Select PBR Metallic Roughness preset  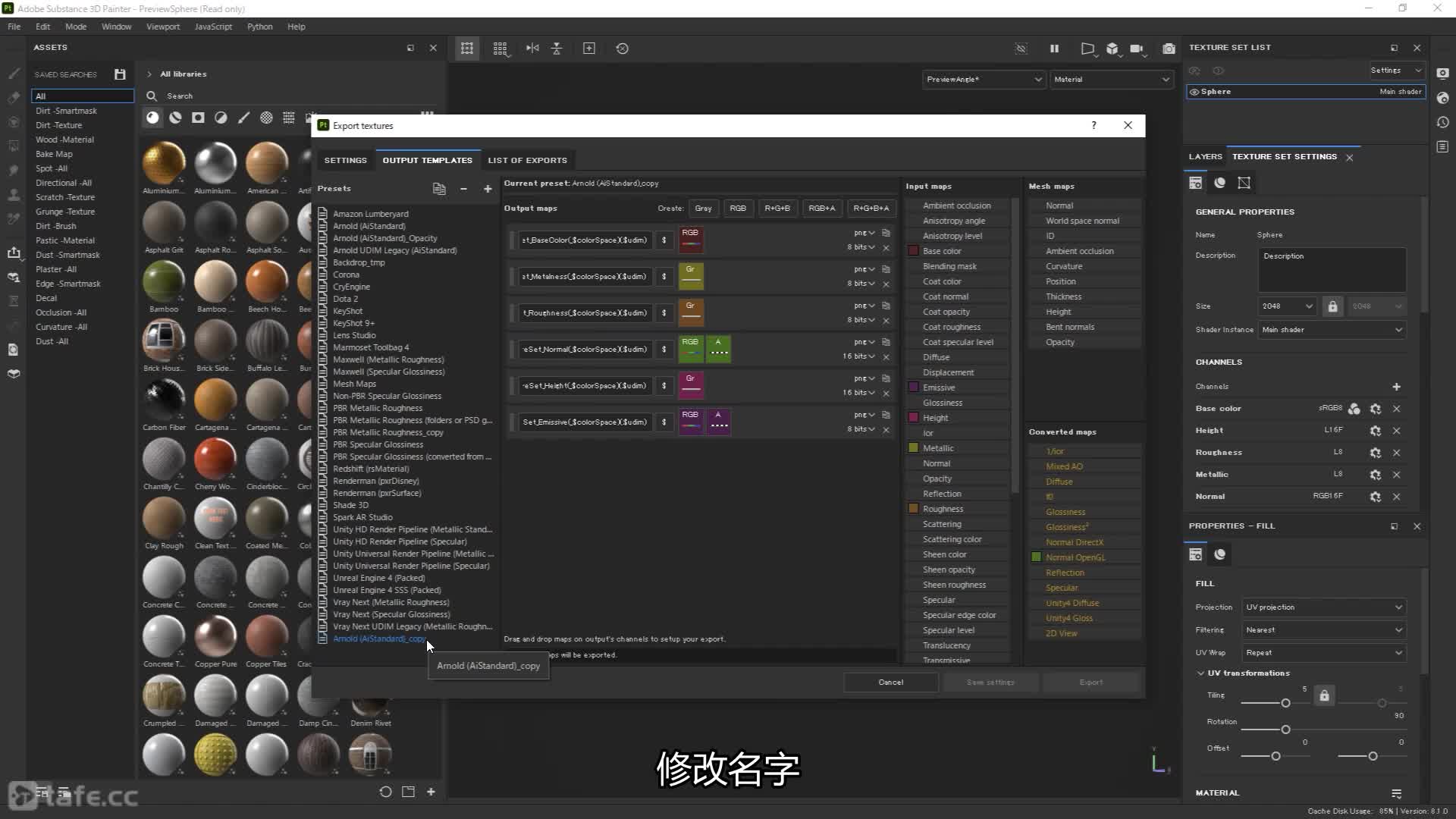377,409
